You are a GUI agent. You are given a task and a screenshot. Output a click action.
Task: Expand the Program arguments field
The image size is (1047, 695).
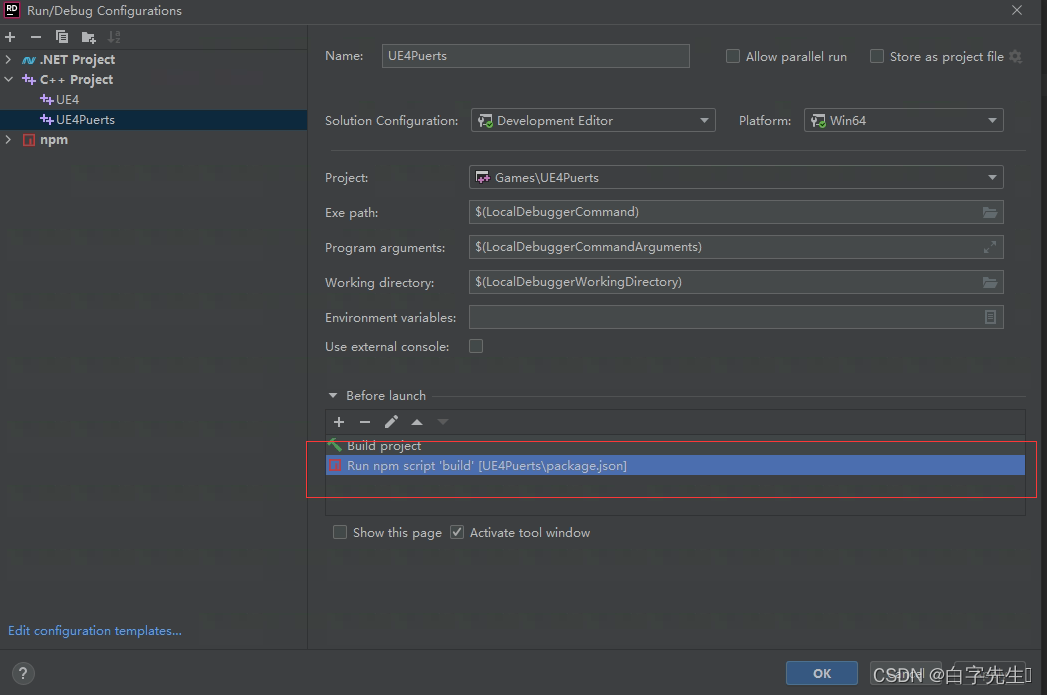(x=990, y=247)
